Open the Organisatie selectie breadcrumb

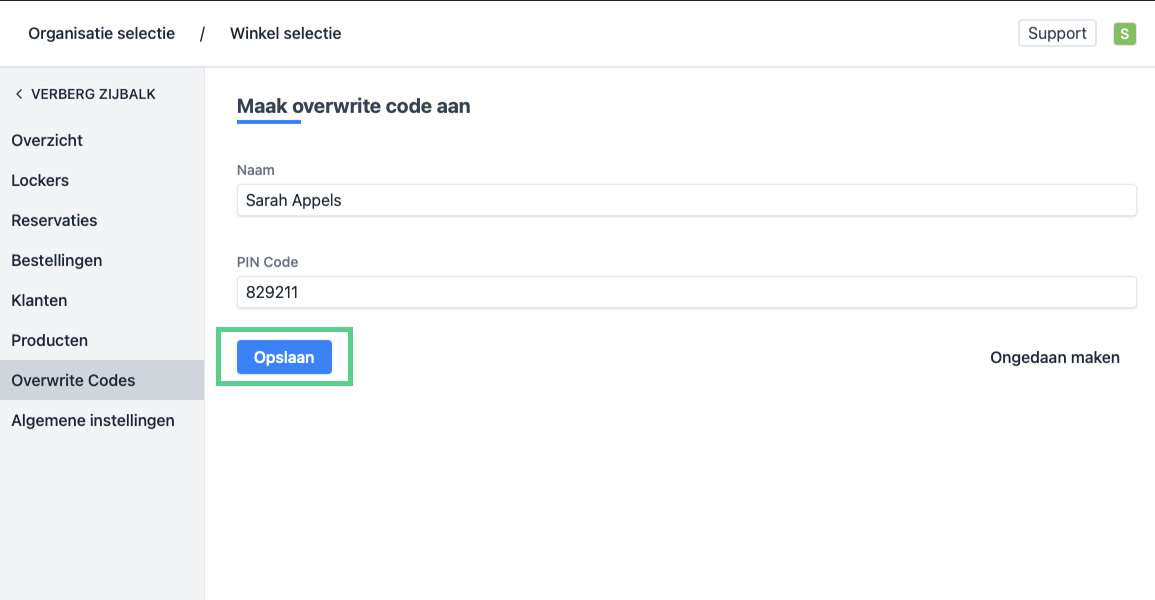click(101, 34)
